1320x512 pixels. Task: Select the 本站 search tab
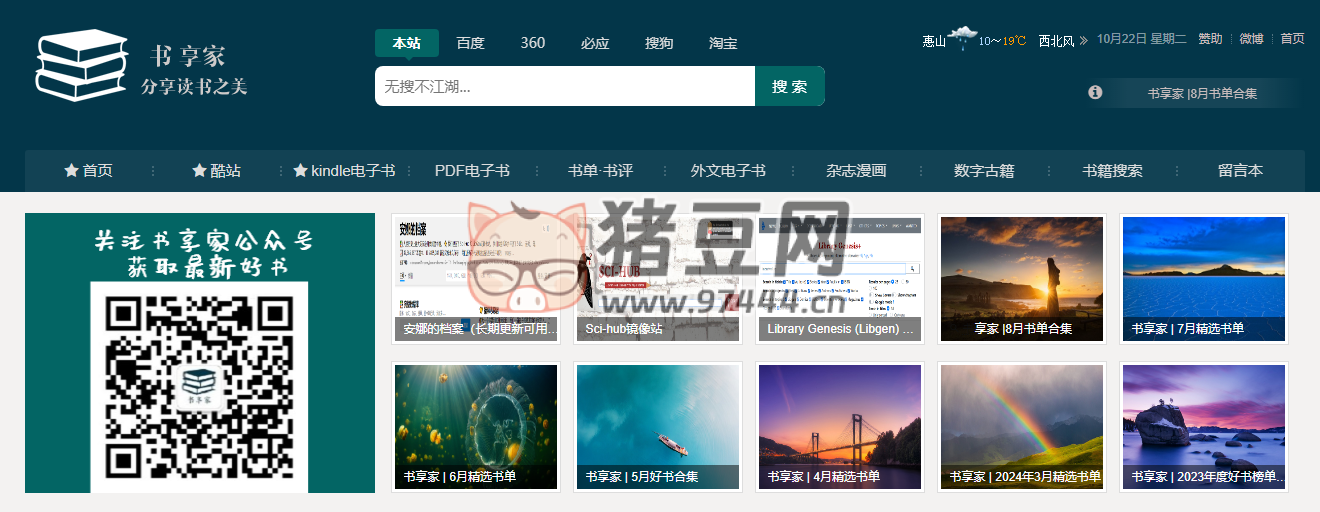point(407,43)
